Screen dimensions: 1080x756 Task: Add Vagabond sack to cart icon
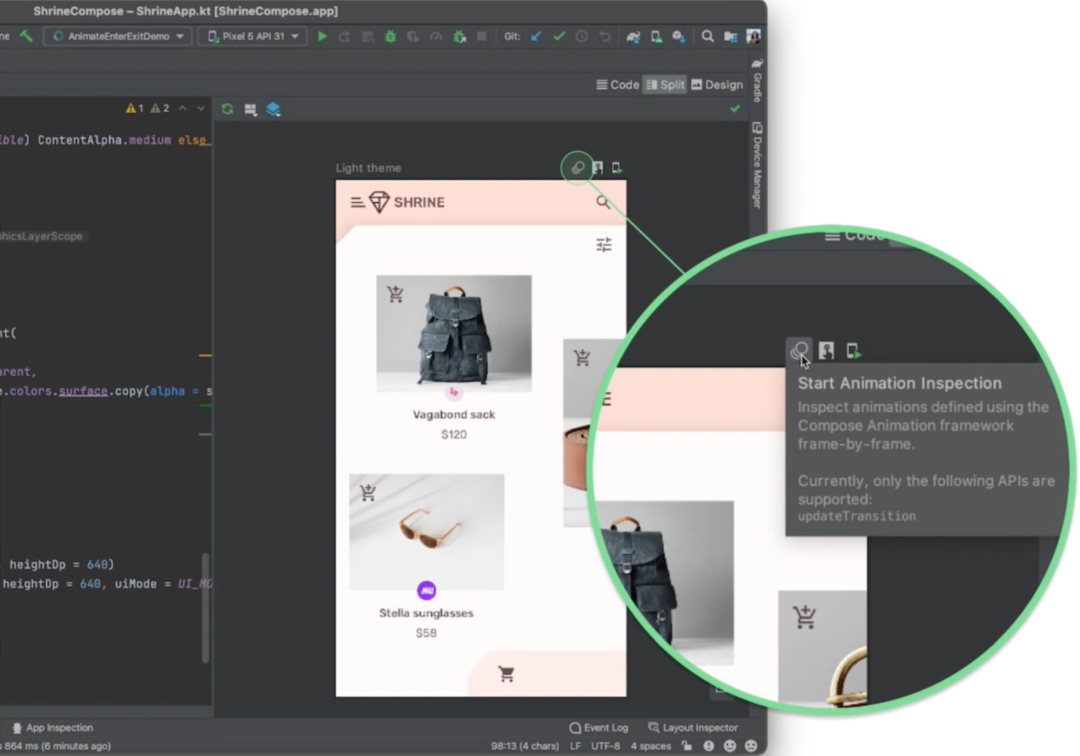(x=395, y=294)
